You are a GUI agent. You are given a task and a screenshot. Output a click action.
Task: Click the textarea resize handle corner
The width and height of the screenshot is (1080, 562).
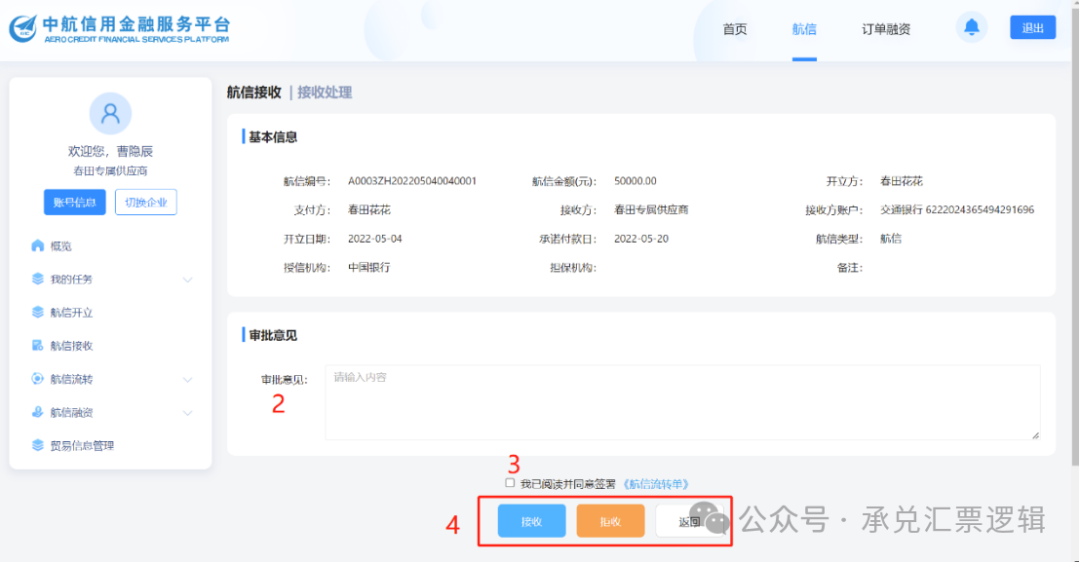click(x=1035, y=435)
